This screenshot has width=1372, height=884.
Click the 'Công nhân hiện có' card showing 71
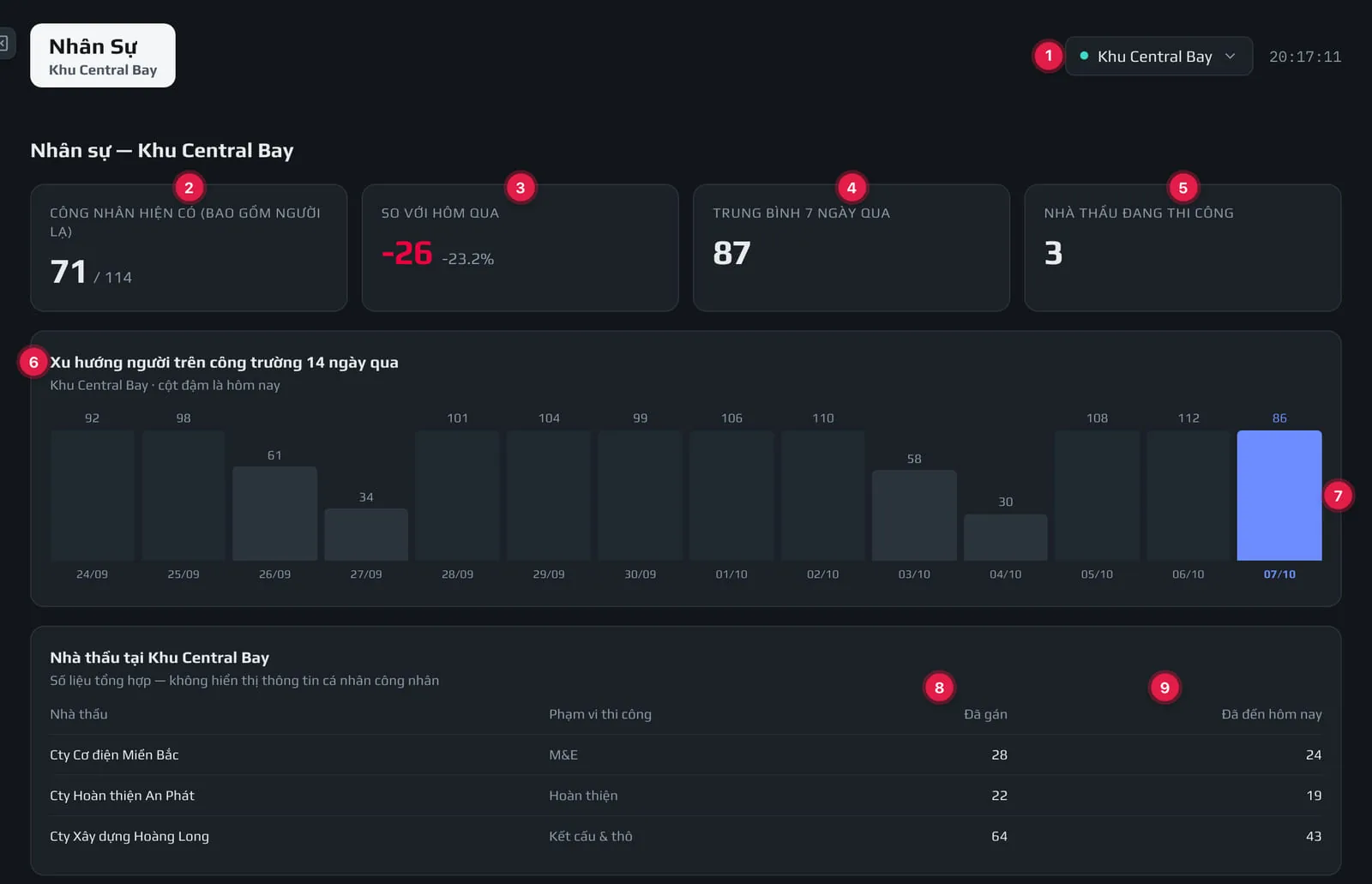[x=189, y=248]
